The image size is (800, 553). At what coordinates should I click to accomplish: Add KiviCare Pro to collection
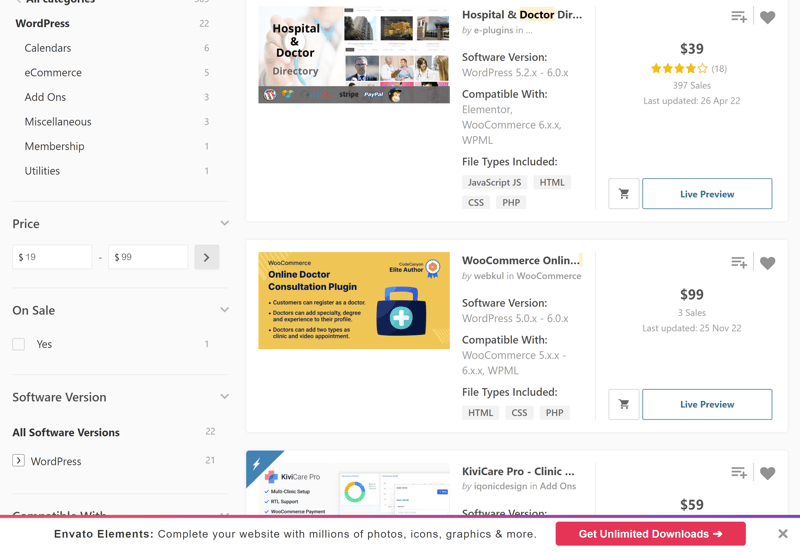coord(739,472)
